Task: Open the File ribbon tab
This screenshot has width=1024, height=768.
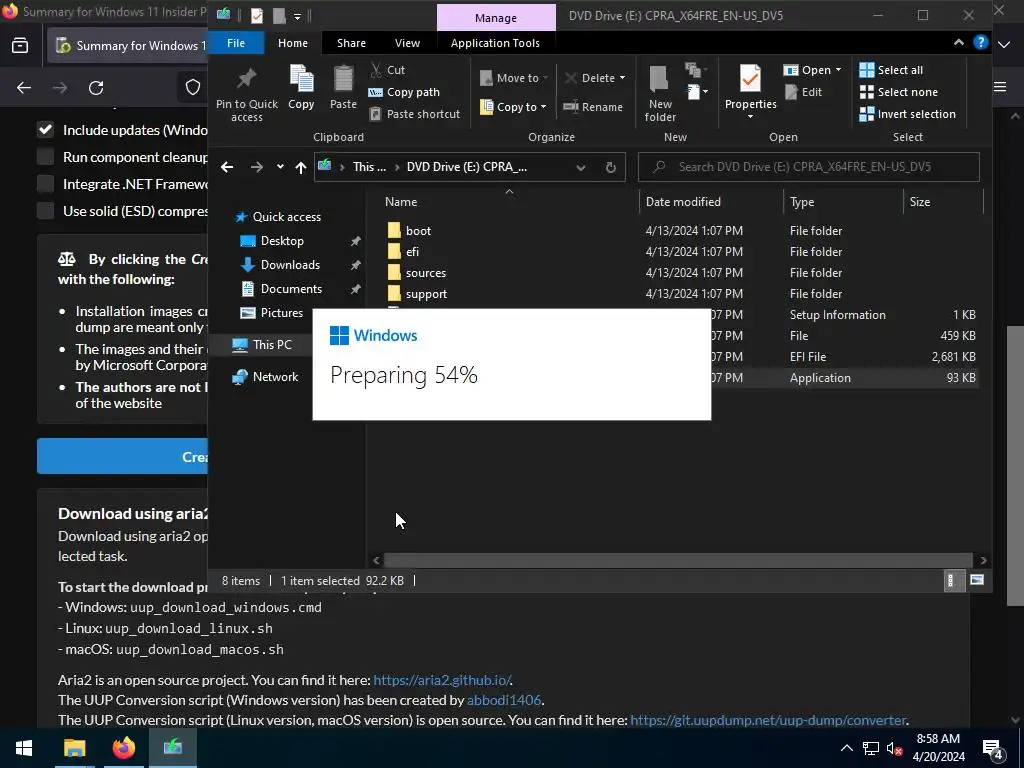Action: pyautogui.click(x=236, y=43)
